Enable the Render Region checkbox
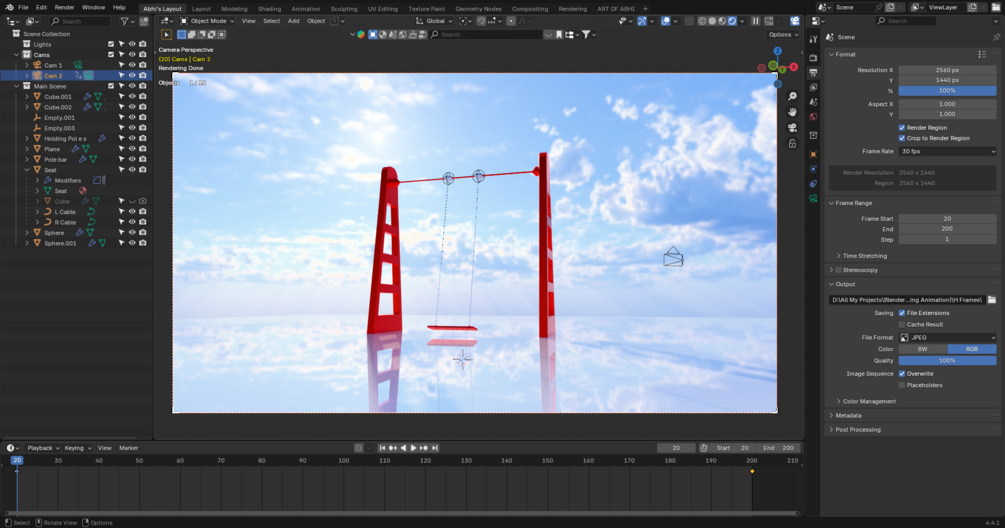 pyautogui.click(x=902, y=128)
